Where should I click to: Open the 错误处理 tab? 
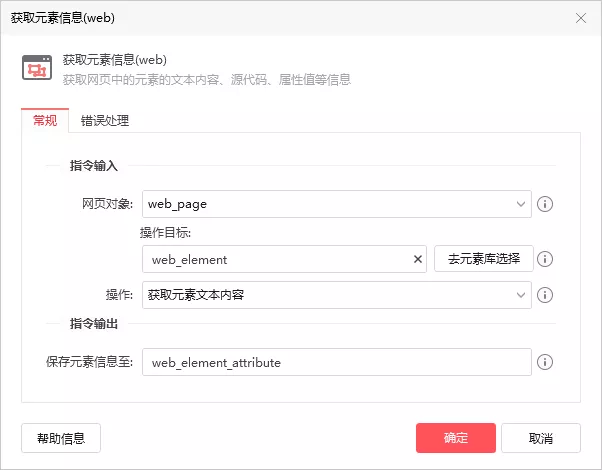point(105,121)
